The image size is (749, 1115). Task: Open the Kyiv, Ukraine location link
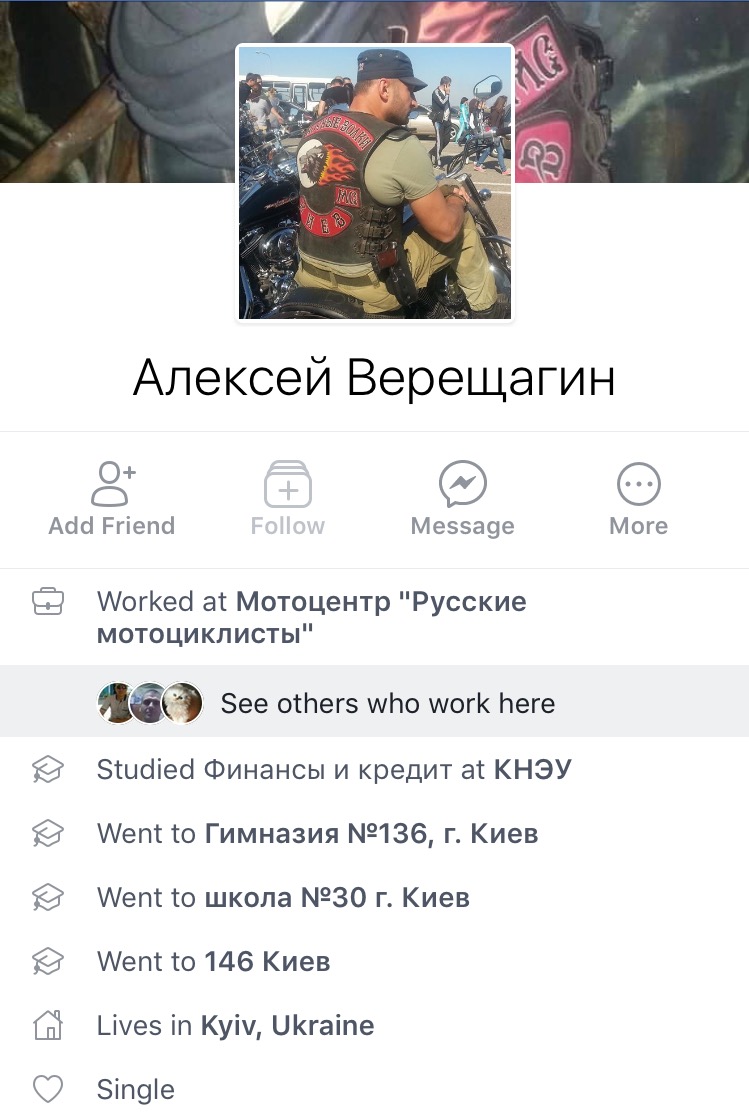pyautogui.click(x=287, y=1025)
